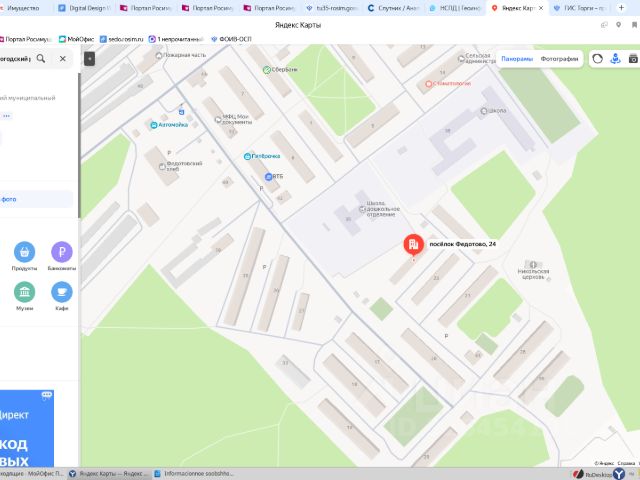Viewport: 640px width, 480px height.
Task: Click the side panel vertical scrollbar
Action: pos(79,146)
